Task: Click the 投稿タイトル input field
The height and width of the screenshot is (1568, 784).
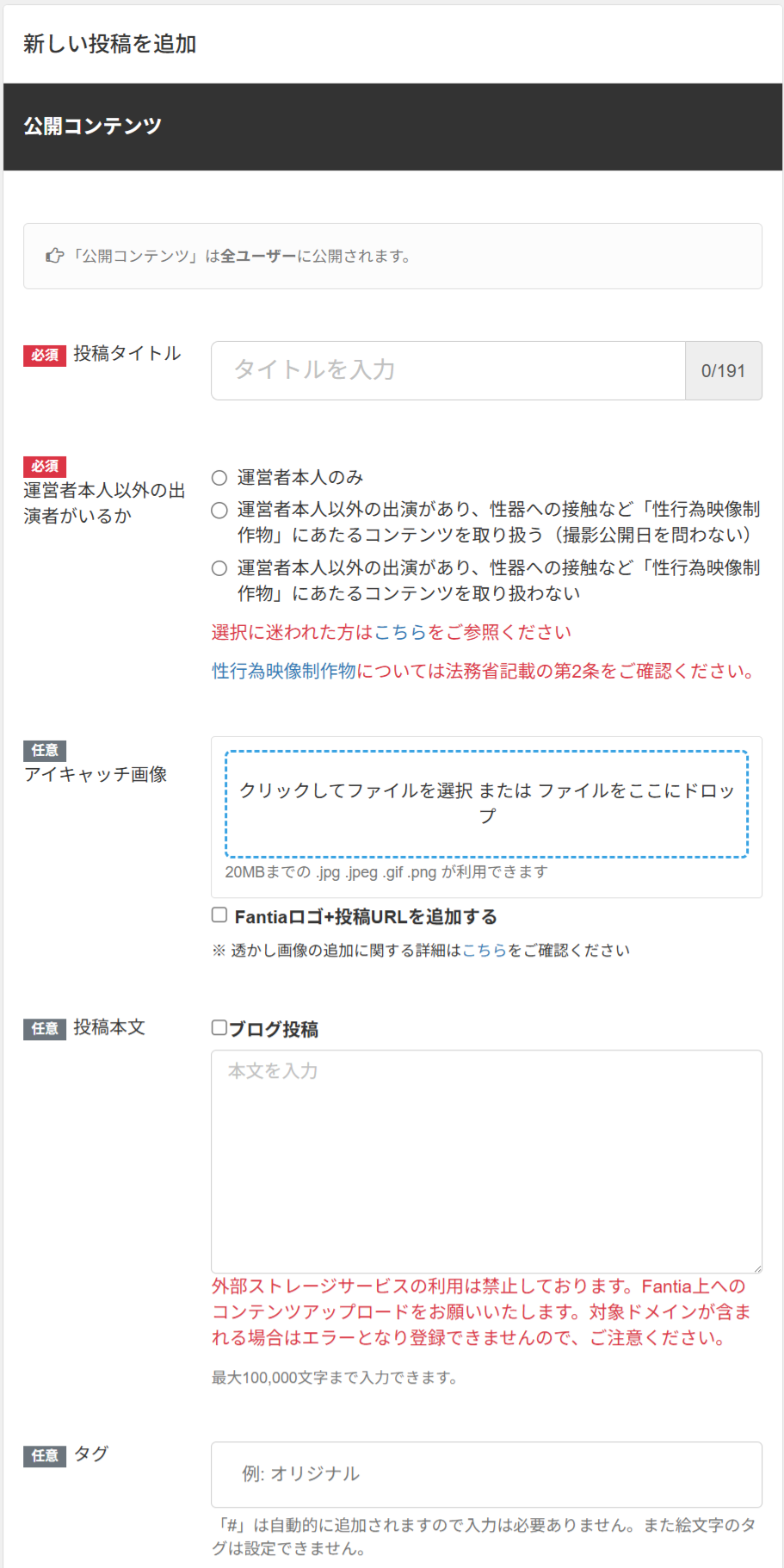Action: click(448, 370)
